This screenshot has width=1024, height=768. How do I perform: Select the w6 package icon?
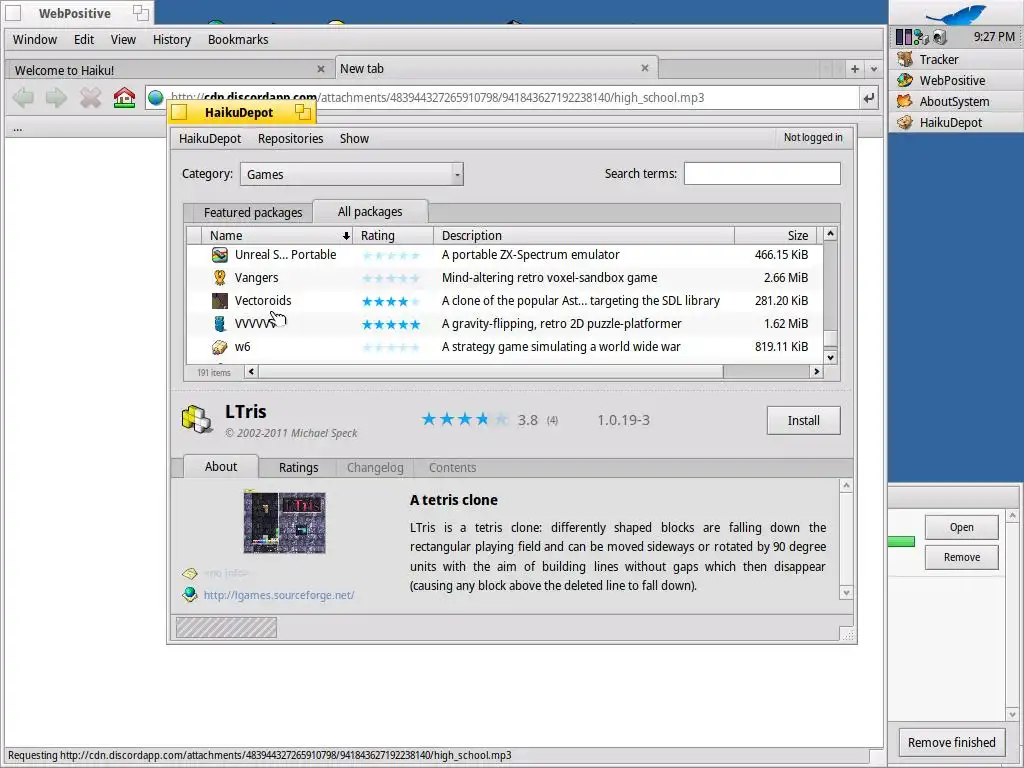[x=220, y=347]
